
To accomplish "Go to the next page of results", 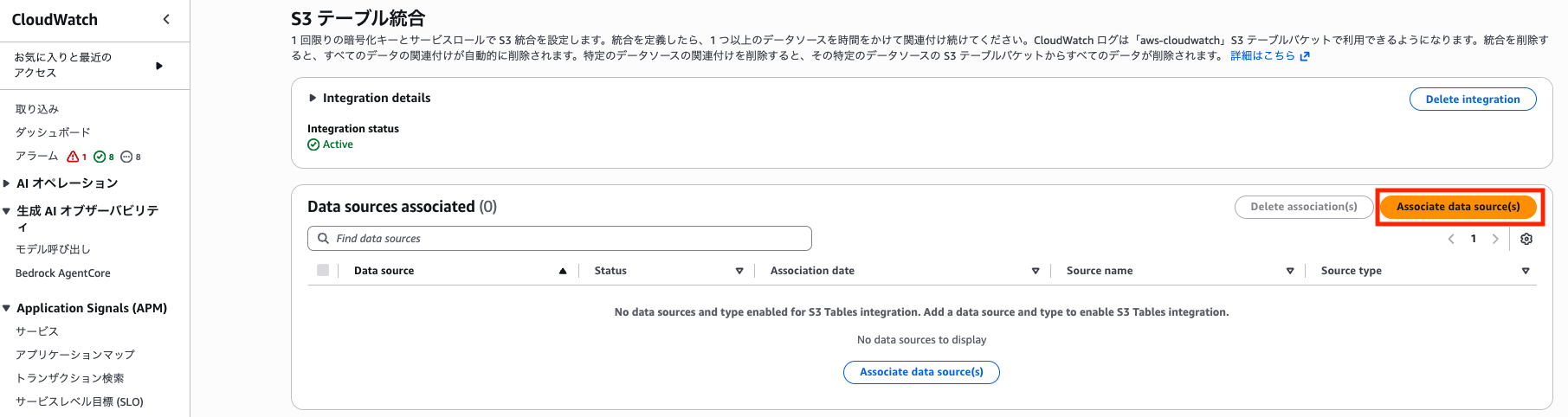I will [1495, 239].
